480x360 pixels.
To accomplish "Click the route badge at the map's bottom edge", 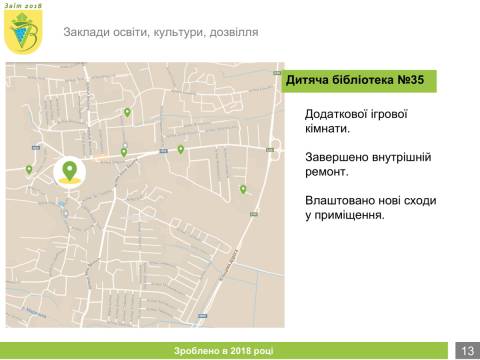I will click(202, 315).
